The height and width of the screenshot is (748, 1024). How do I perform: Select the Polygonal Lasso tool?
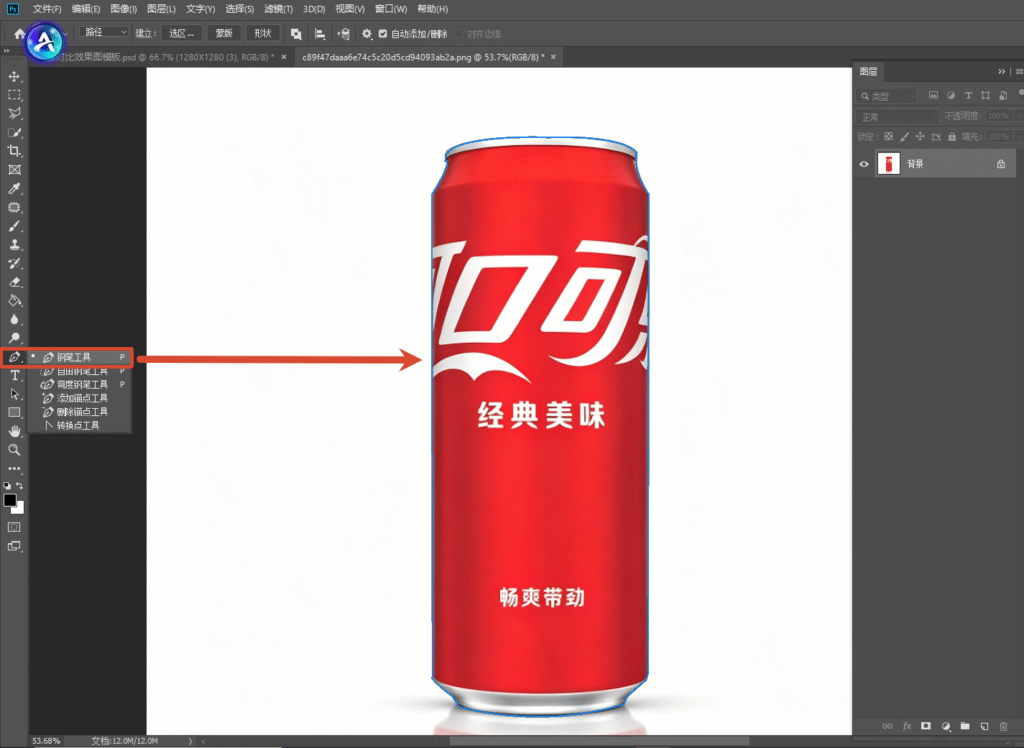click(x=14, y=113)
